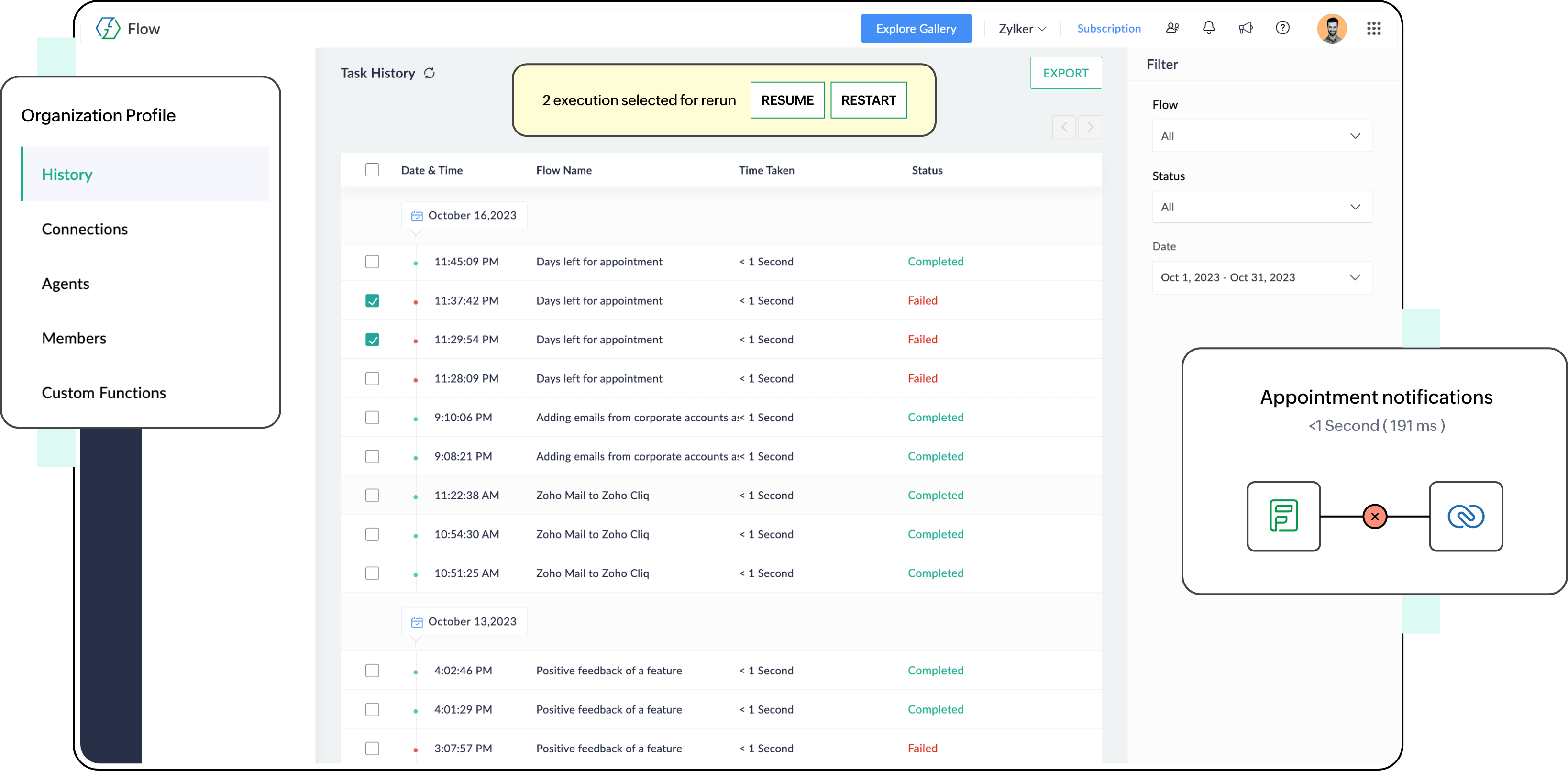Toggle the select-all checkbox in the table header
This screenshot has width=1568, height=771.
(372, 170)
